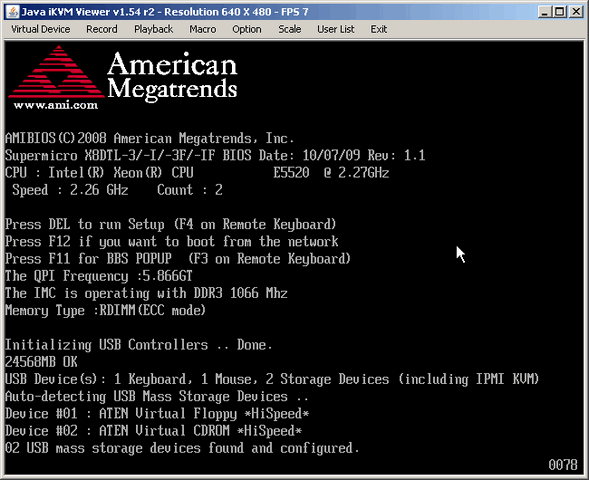Select Exit in the menu bar
The image size is (589, 480).
(x=378, y=29)
